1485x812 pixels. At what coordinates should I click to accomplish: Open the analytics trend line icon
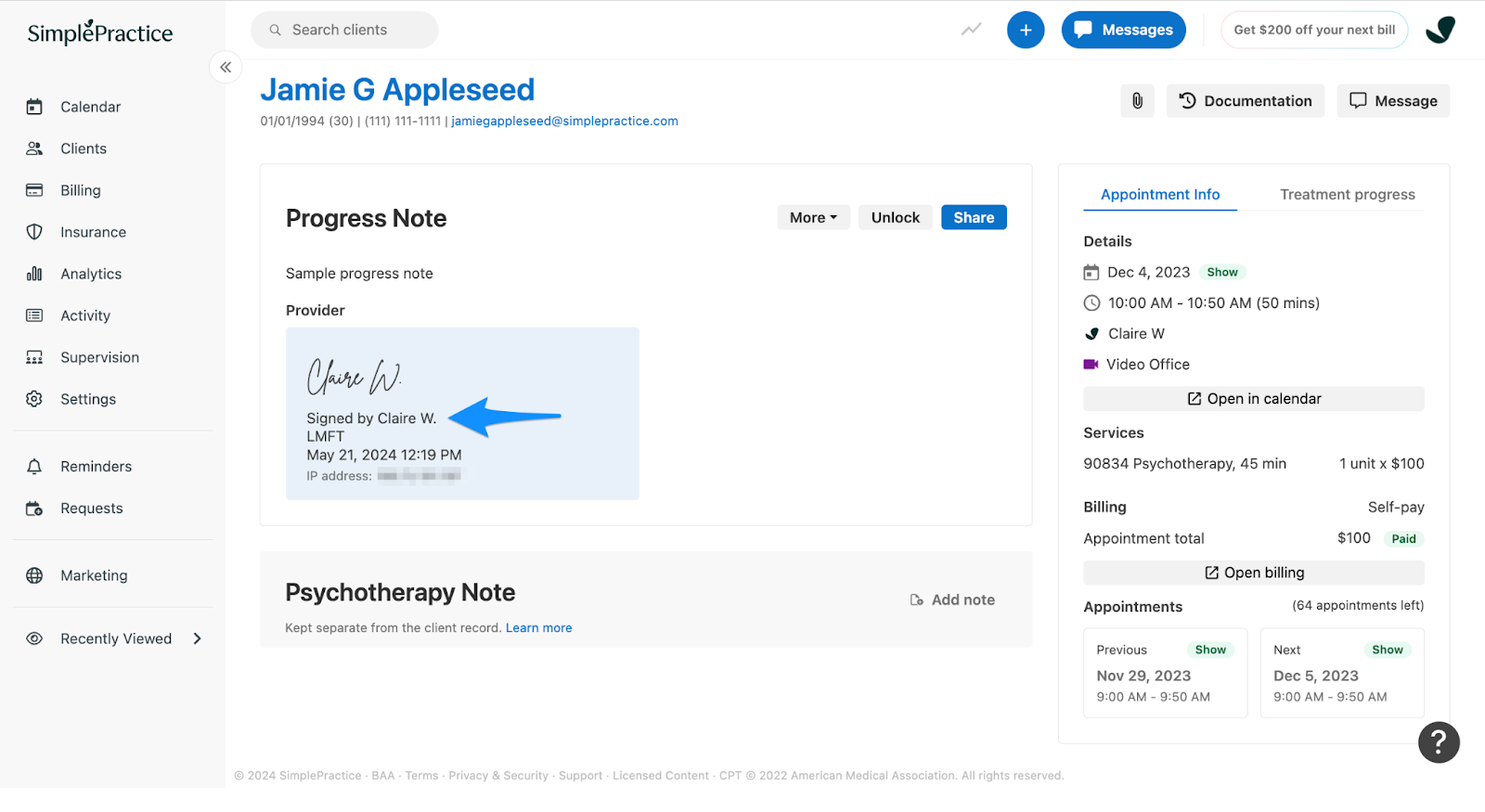pos(971,30)
